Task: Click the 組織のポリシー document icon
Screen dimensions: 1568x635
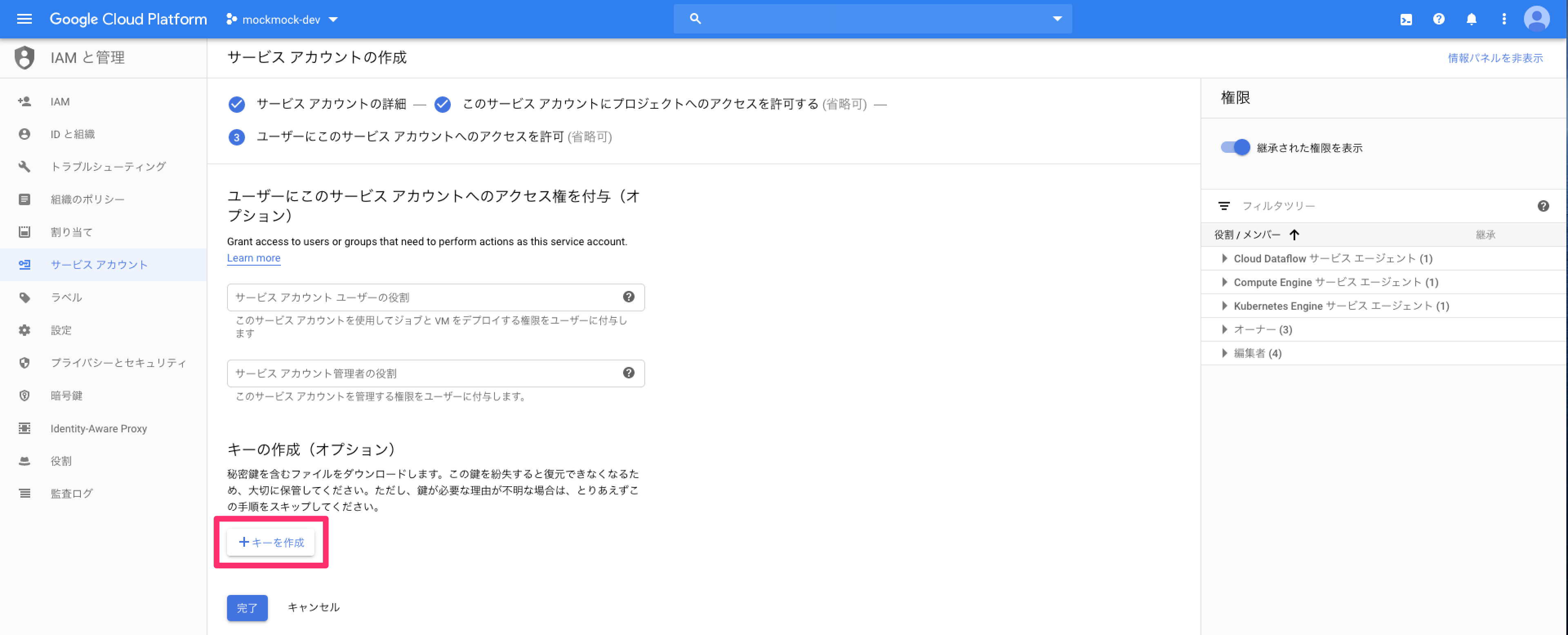Action: point(24,199)
